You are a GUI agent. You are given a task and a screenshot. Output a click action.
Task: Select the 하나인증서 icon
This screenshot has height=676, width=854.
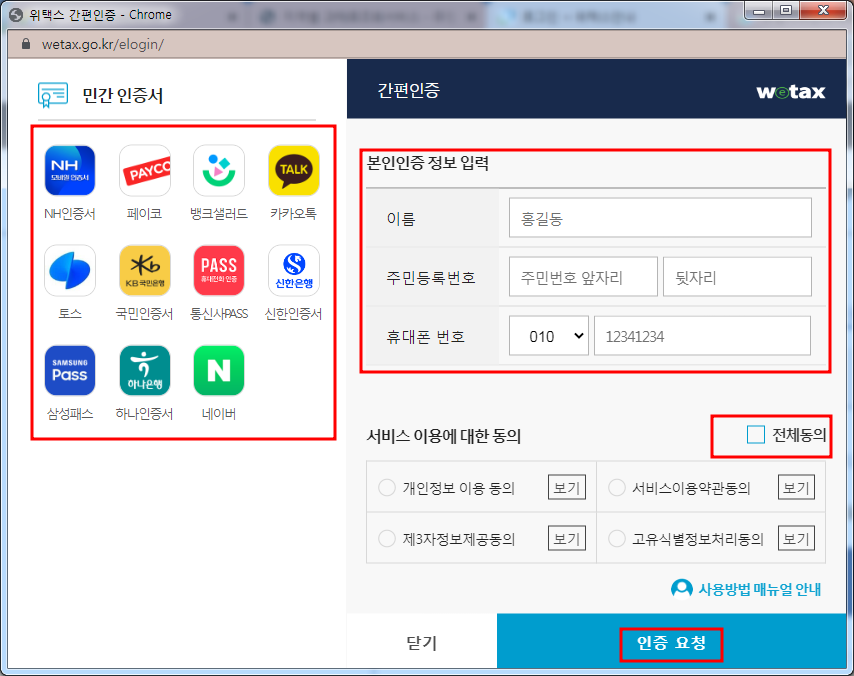[x=144, y=370]
